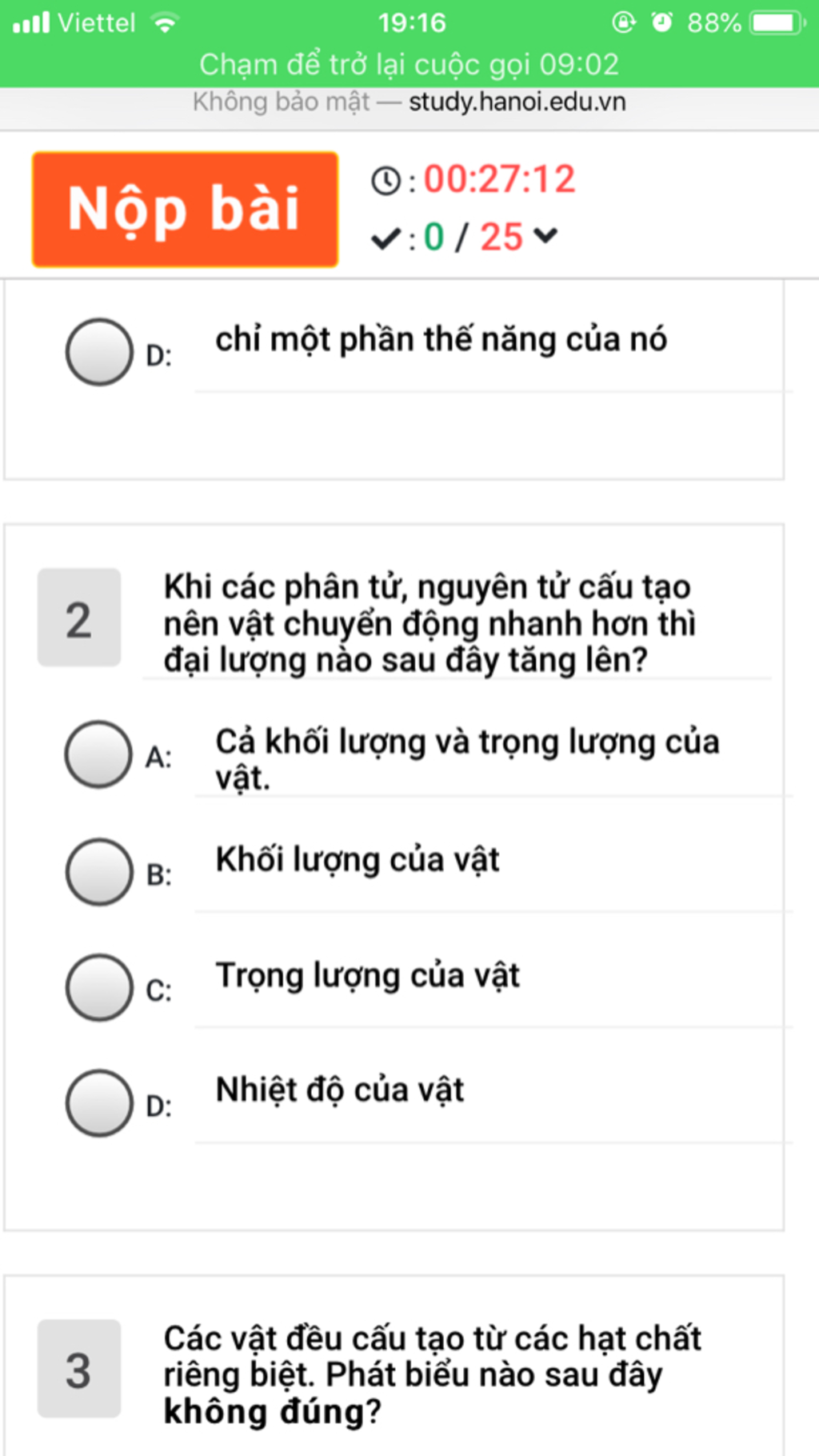Tap the question 3 number badge
Image resolution: width=819 pixels, height=1456 pixels.
(x=78, y=1369)
